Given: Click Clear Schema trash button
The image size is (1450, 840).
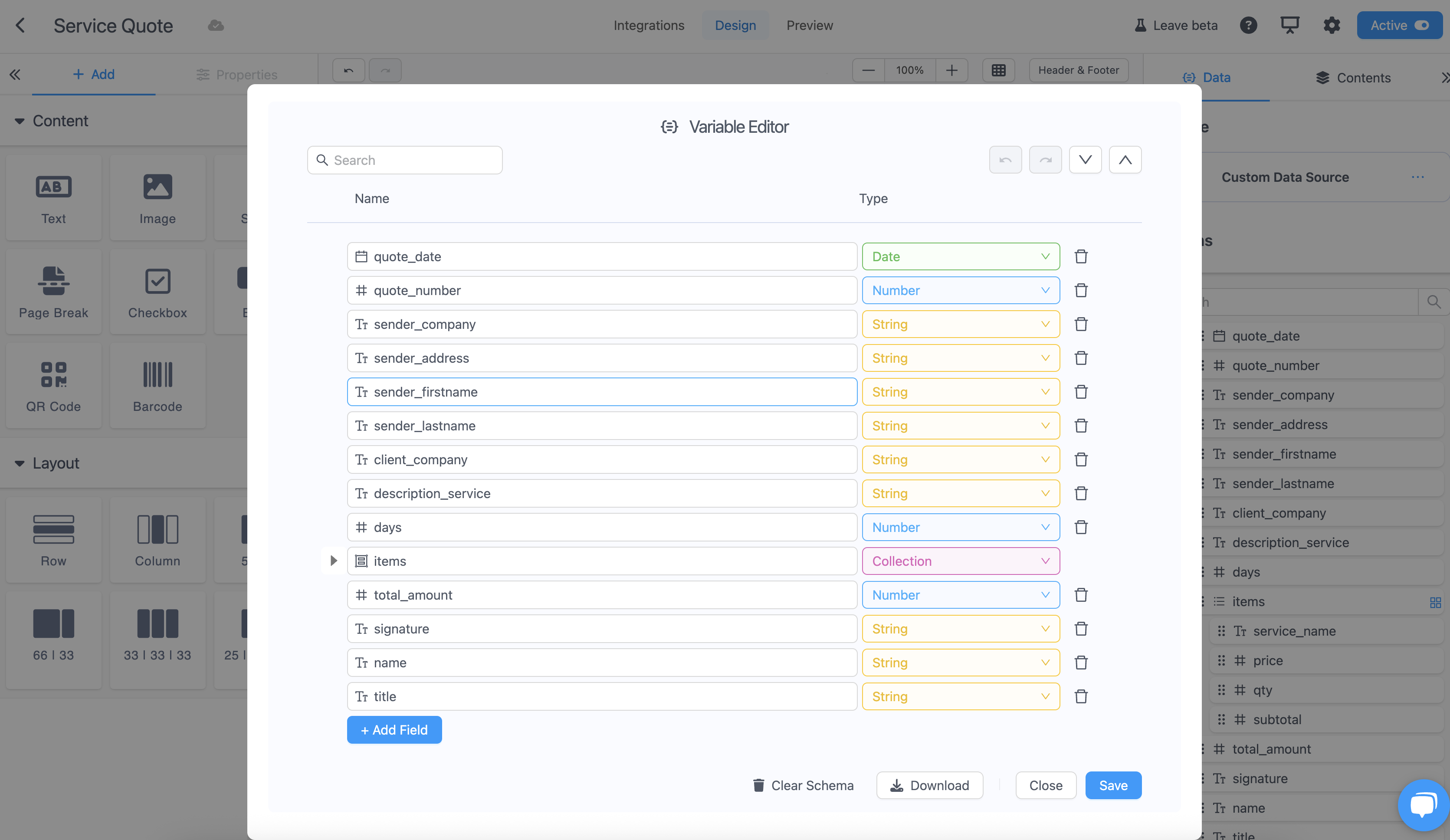Looking at the screenshot, I should 803,785.
